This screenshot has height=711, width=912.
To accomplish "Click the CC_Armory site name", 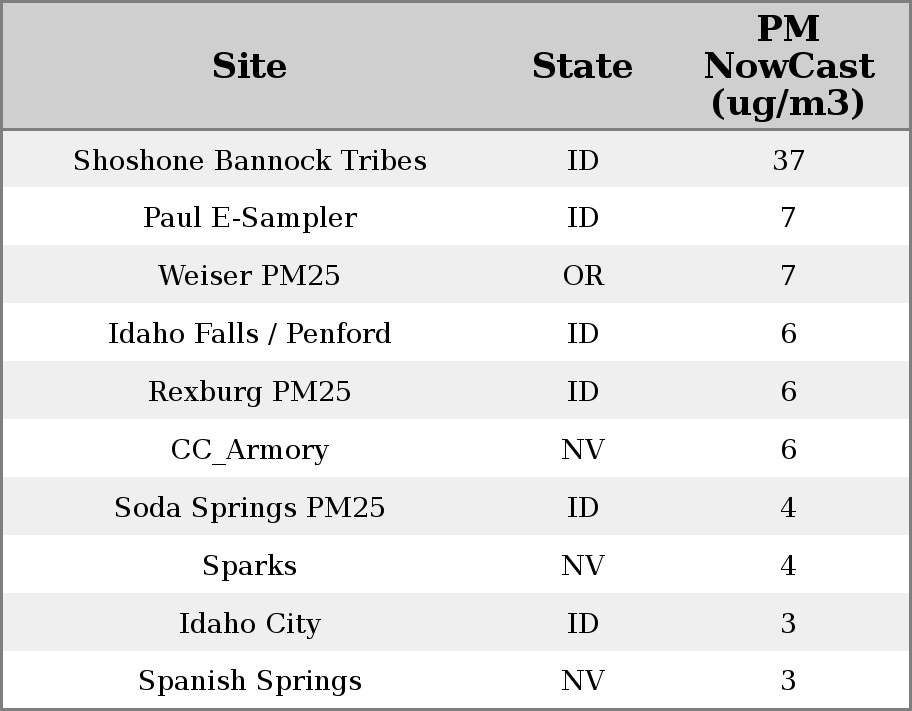I will pos(249,450).
